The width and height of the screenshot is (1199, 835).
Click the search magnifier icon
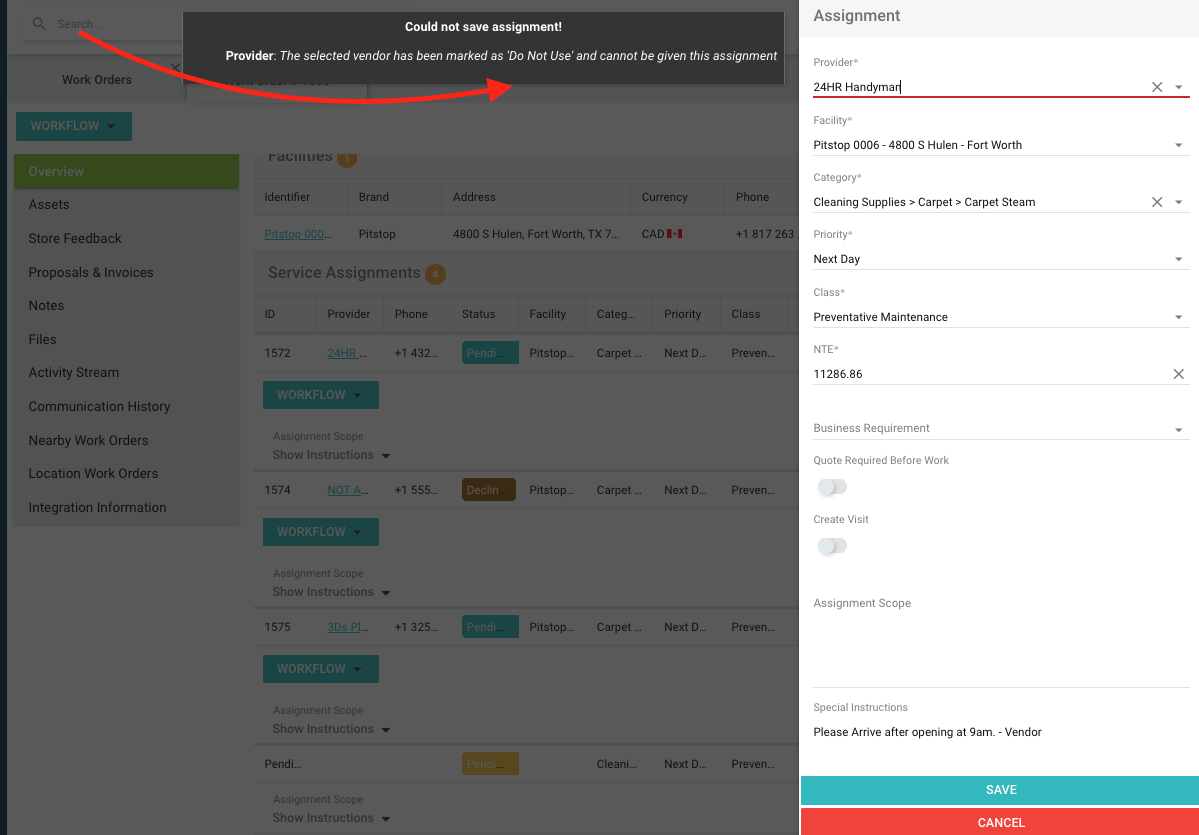click(x=40, y=24)
